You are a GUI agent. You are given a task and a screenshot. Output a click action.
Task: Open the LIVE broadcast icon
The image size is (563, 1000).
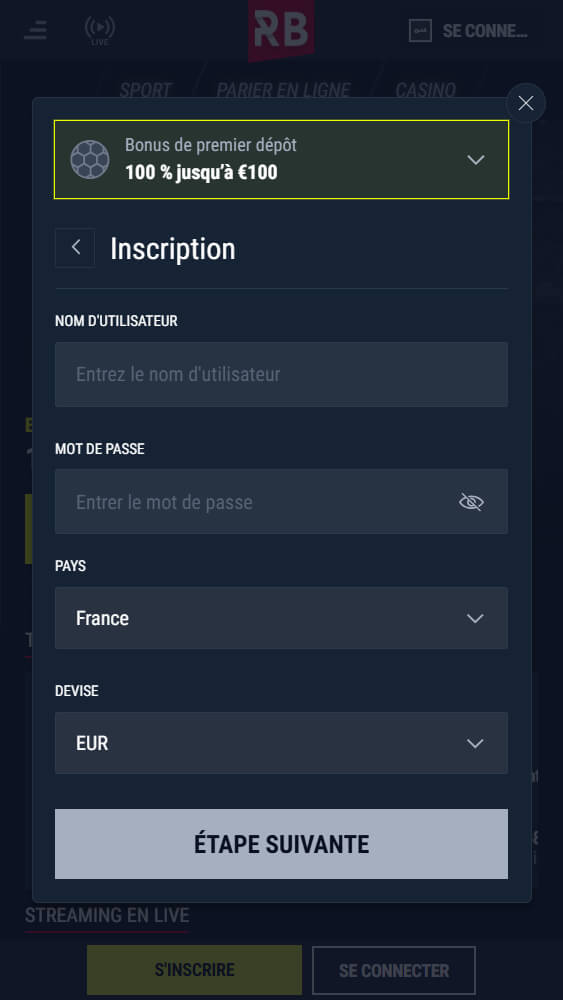(99, 30)
